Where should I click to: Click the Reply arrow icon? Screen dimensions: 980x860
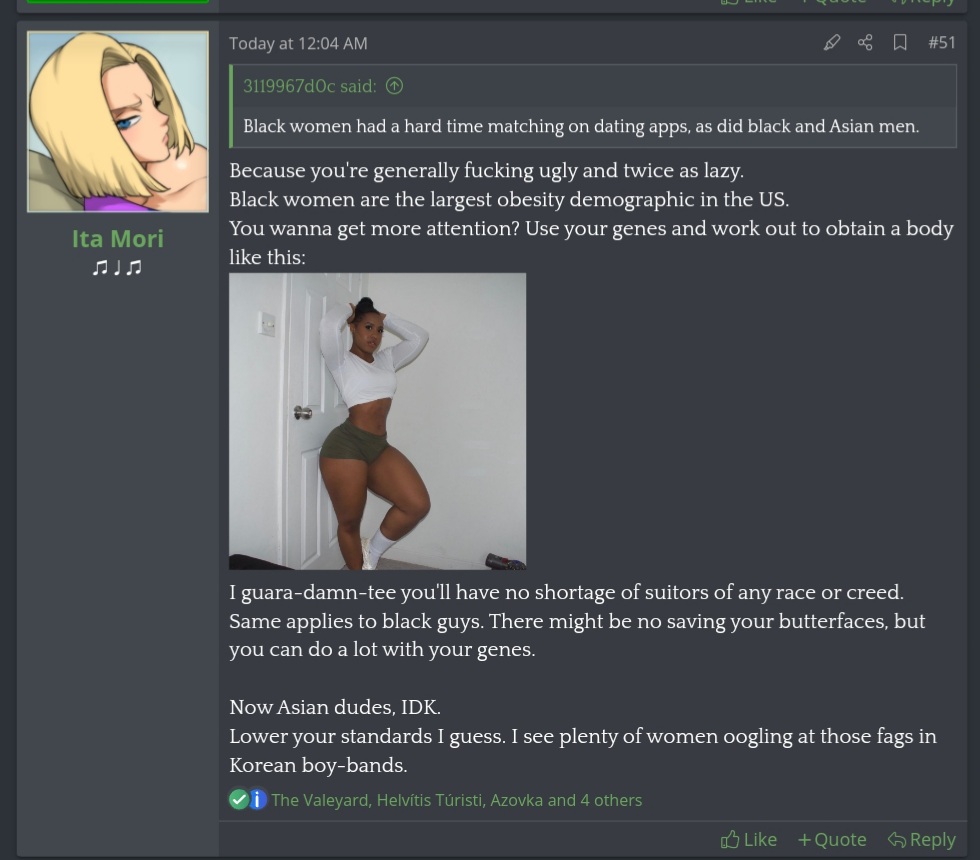(x=897, y=839)
